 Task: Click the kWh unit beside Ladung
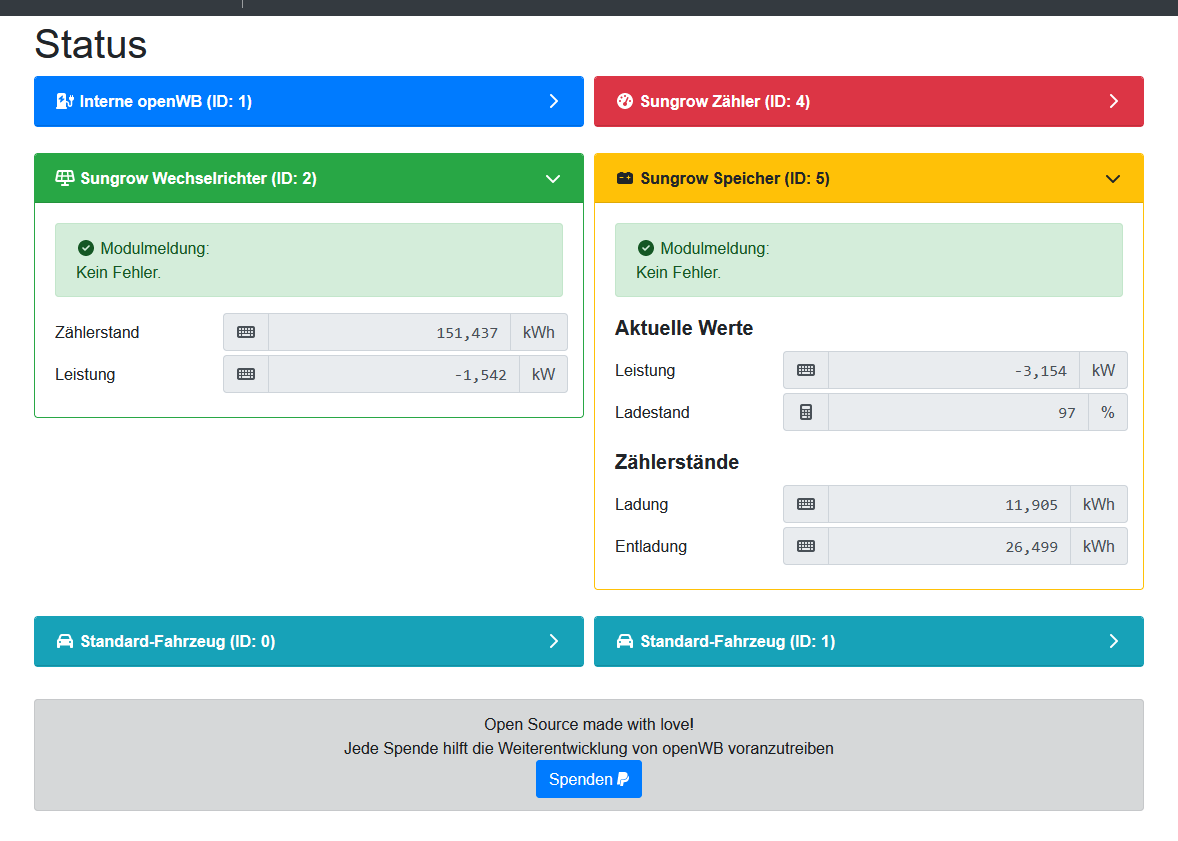[1098, 504]
